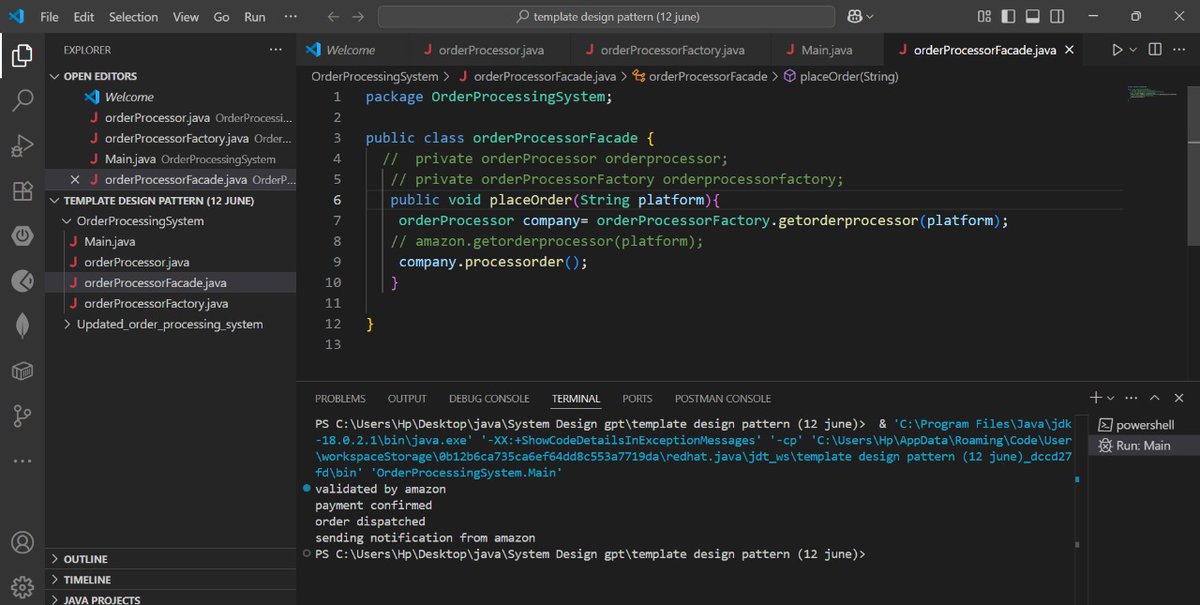Image resolution: width=1200 pixels, height=605 pixels.
Task: Open orderProcessor.java in the folder tree
Action: [137, 262]
